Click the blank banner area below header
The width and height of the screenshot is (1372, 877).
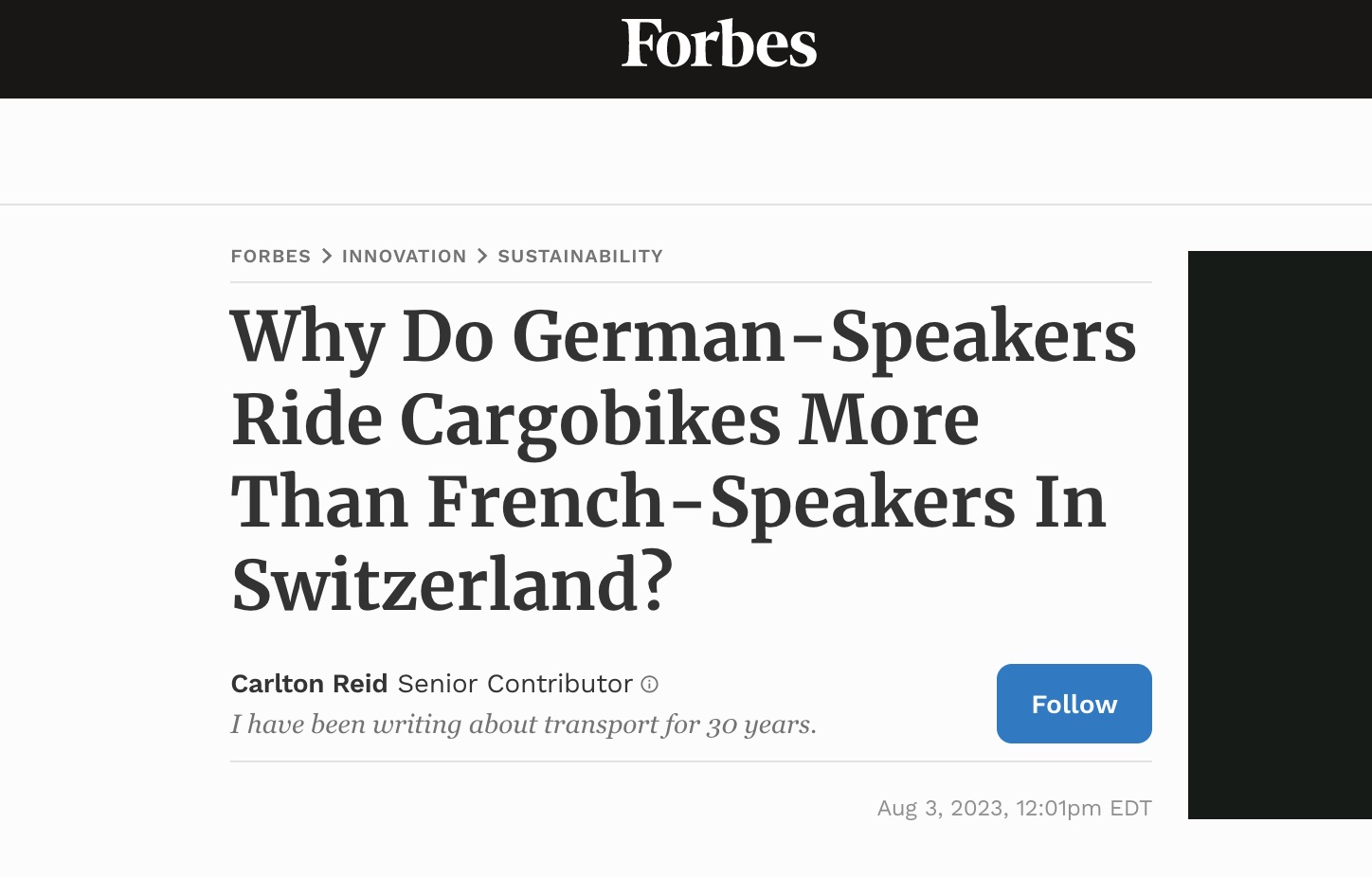(x=686, y=152)
